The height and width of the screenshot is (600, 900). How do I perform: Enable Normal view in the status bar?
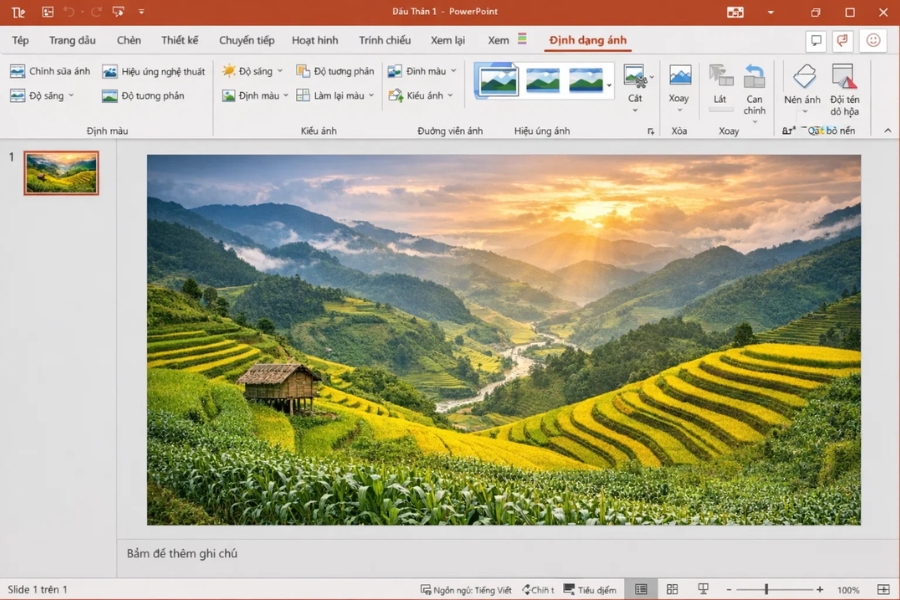click(x=641, y=588)
